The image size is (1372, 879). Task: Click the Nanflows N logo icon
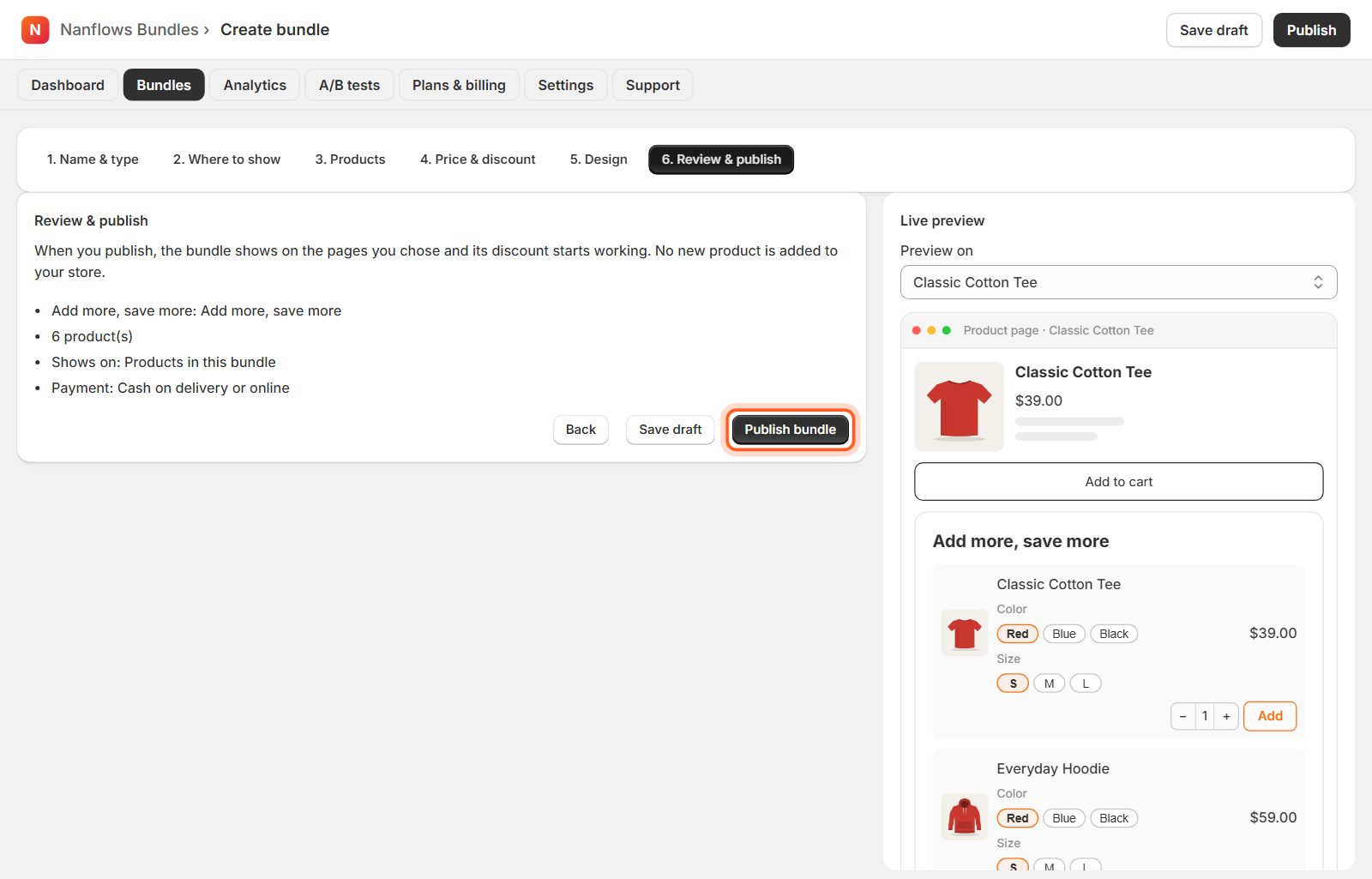click(x=35, y=30)
